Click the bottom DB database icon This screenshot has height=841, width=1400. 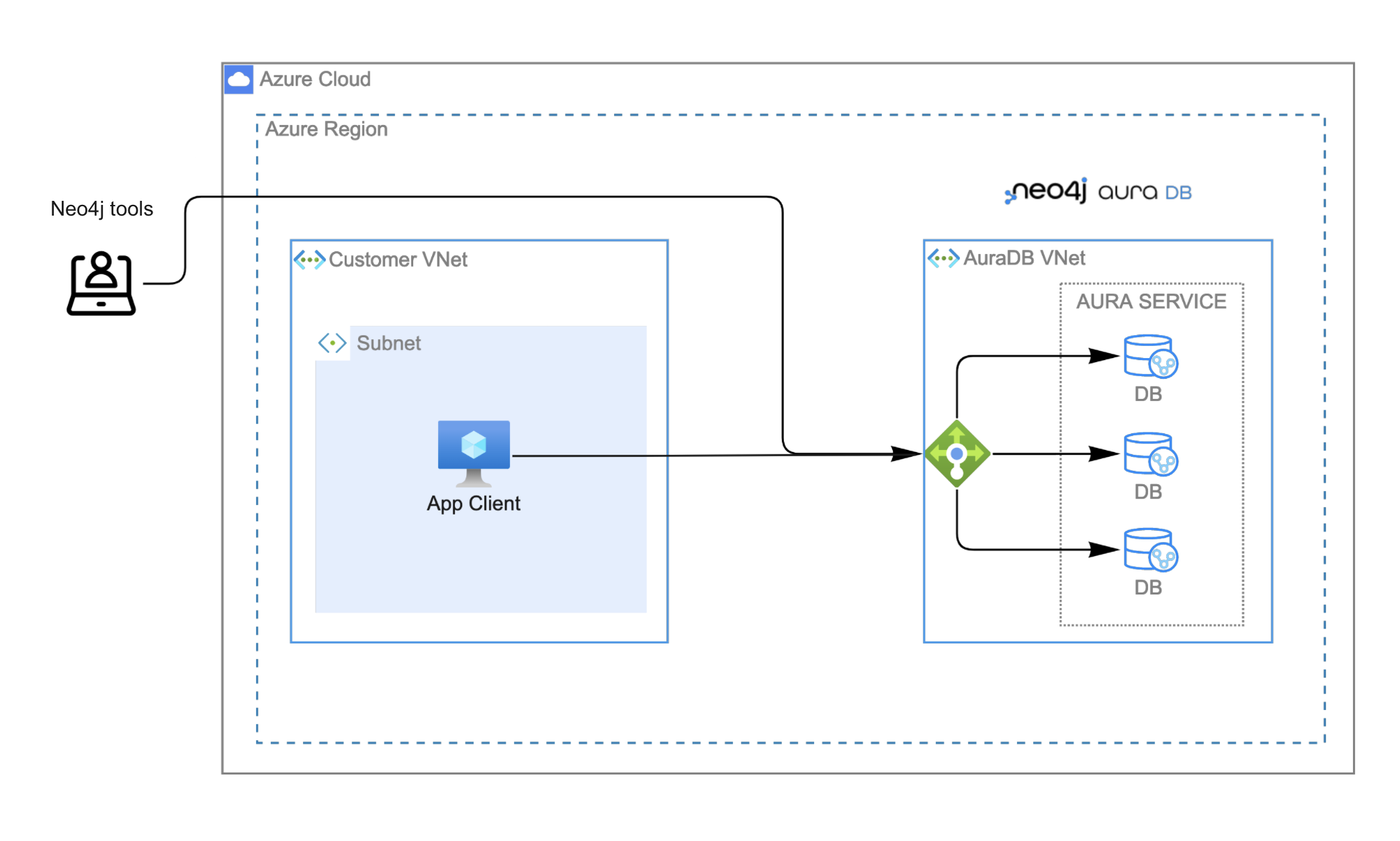point(1151,550)
